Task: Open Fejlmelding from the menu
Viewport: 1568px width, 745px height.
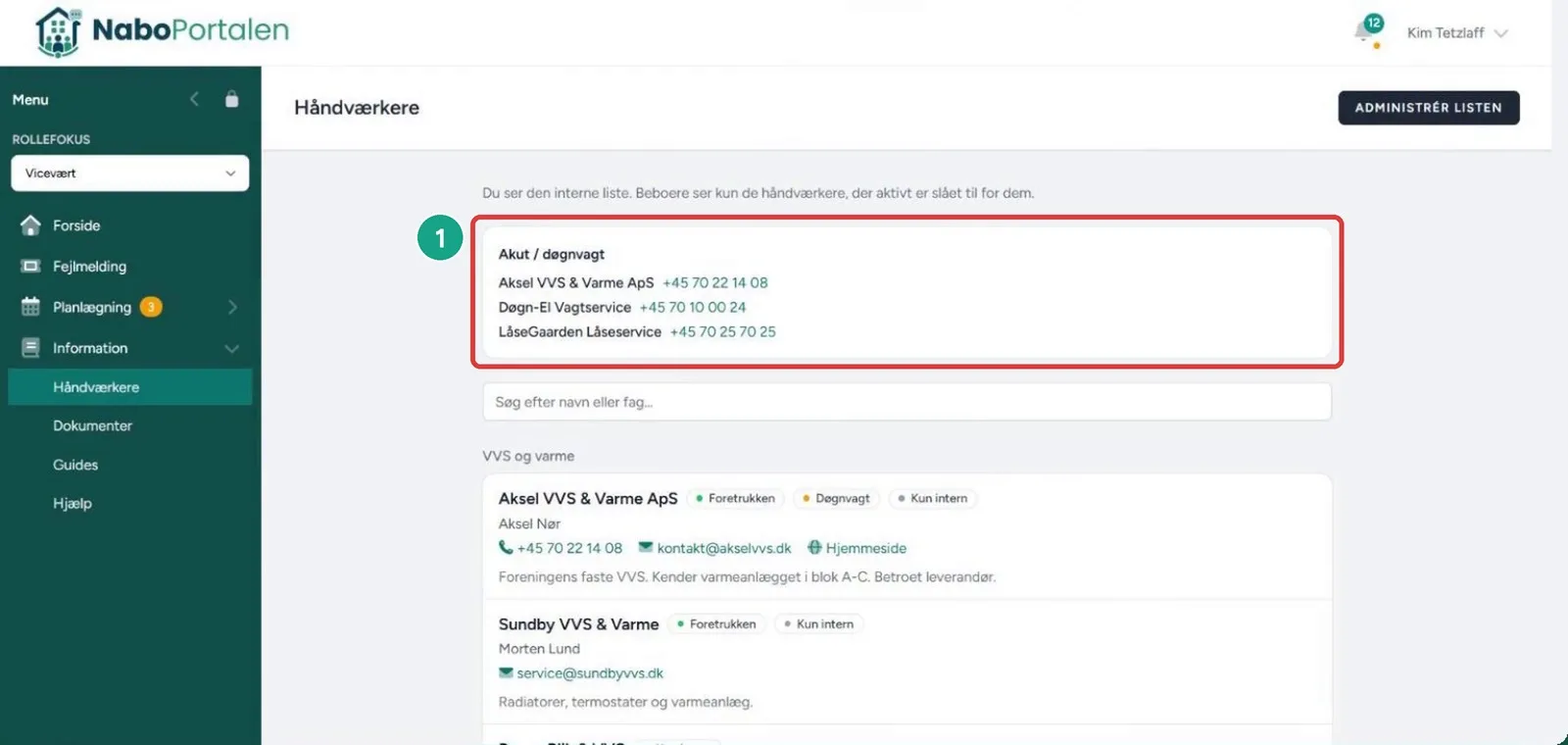Action: 89,267
